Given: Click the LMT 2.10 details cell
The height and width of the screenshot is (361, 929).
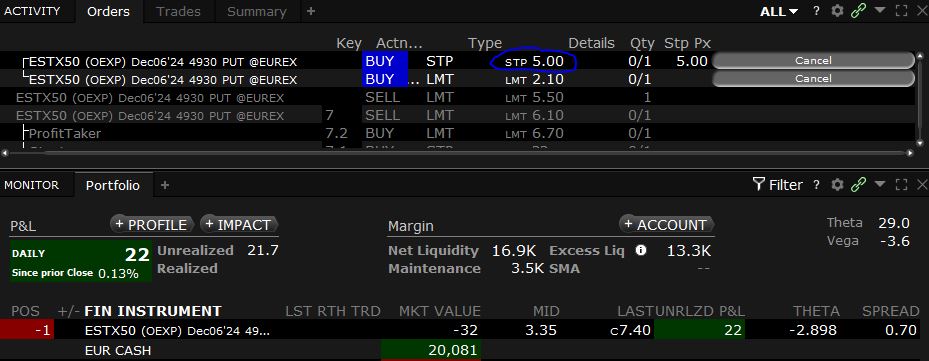Looking at the screenshot, I should coord(534,79).
